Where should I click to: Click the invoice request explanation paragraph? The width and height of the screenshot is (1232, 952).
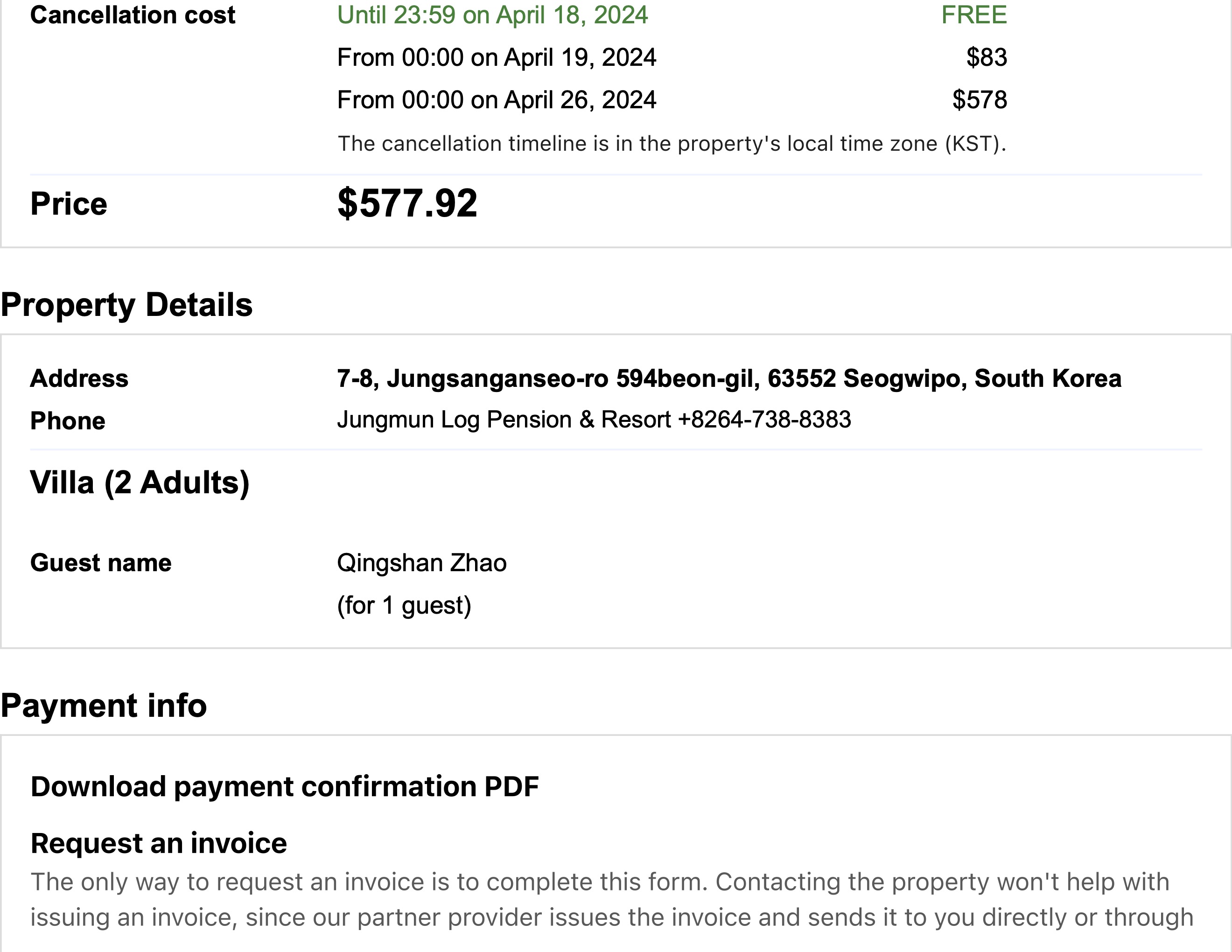(x=611, y=900)
